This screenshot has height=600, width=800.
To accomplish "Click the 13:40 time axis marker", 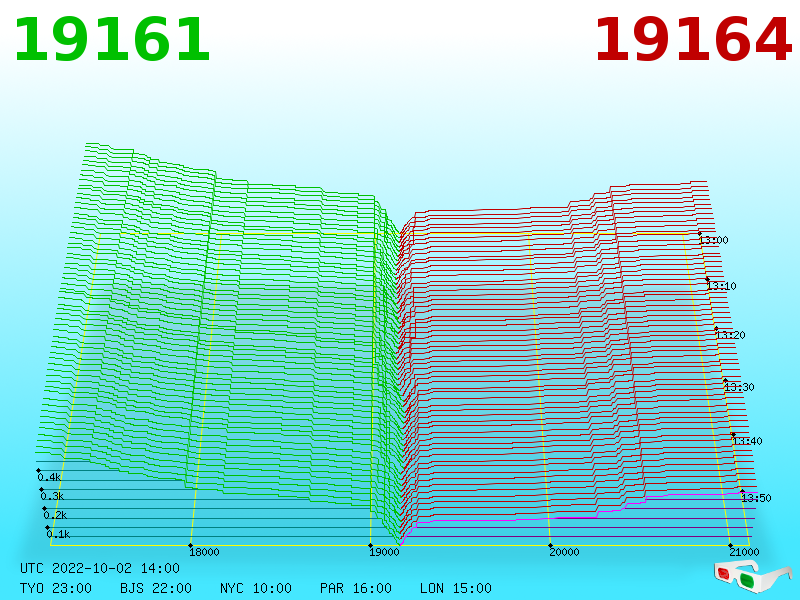I will (x=747, y=441).
